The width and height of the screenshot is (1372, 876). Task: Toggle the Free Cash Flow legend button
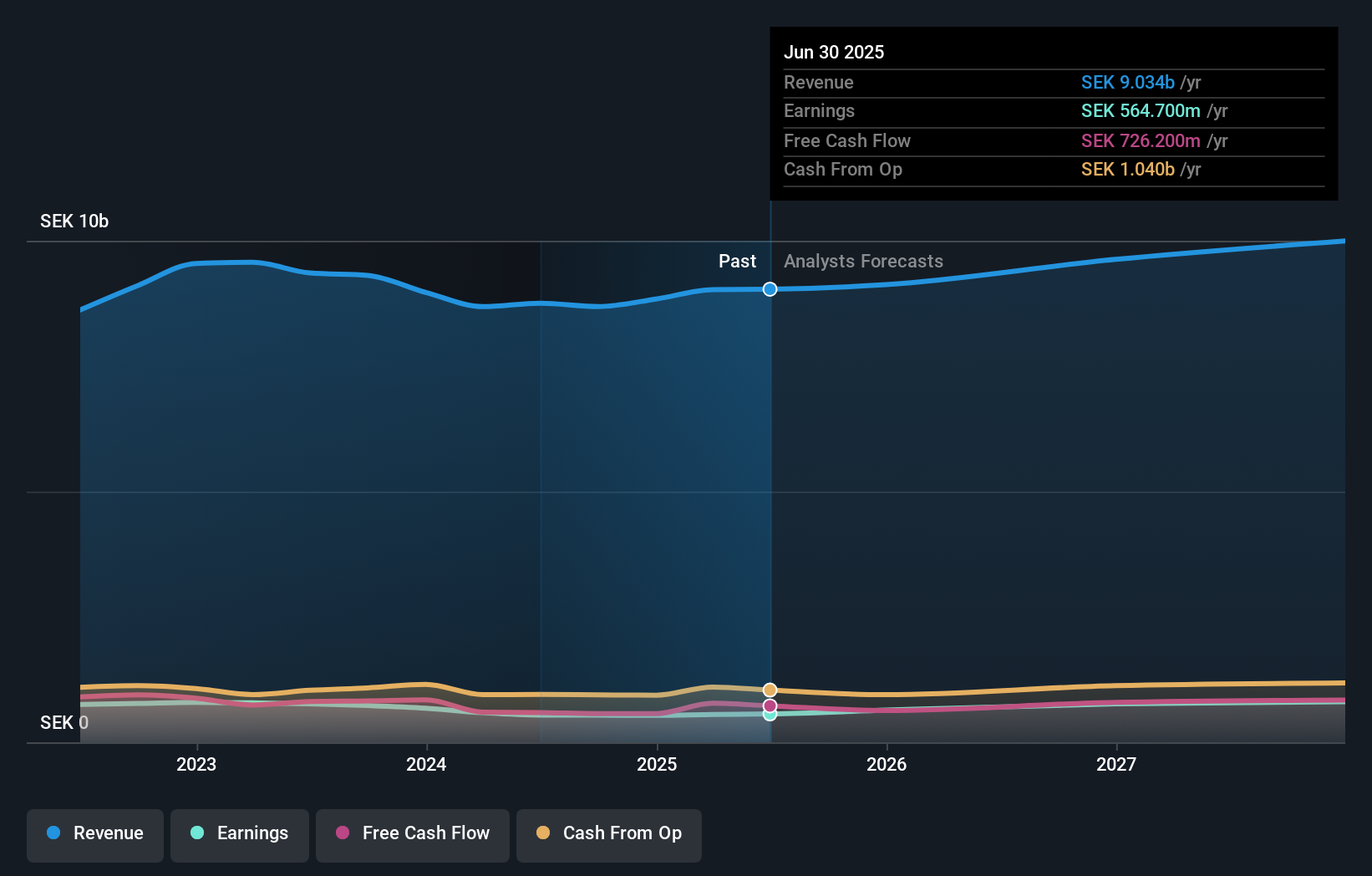click(413, 835)
